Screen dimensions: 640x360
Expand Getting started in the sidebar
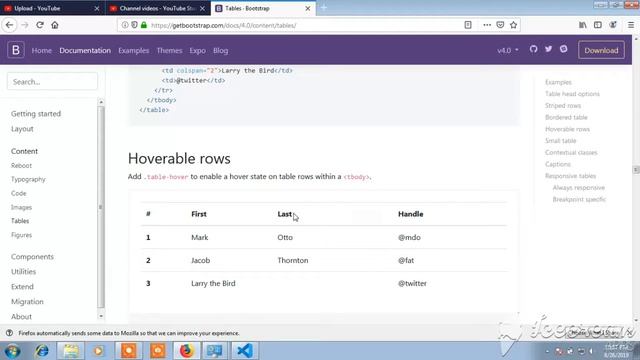(36, 113)
